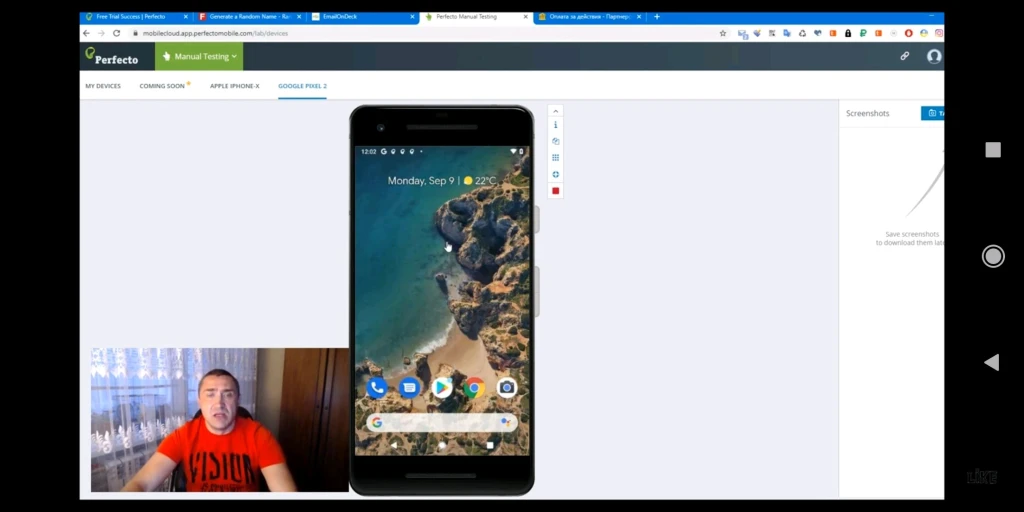The image size is (1024, 512).
Task: Click the rotate/copy icon in the device toolbar
Action: pyautogui.click(x=556, y=141)
